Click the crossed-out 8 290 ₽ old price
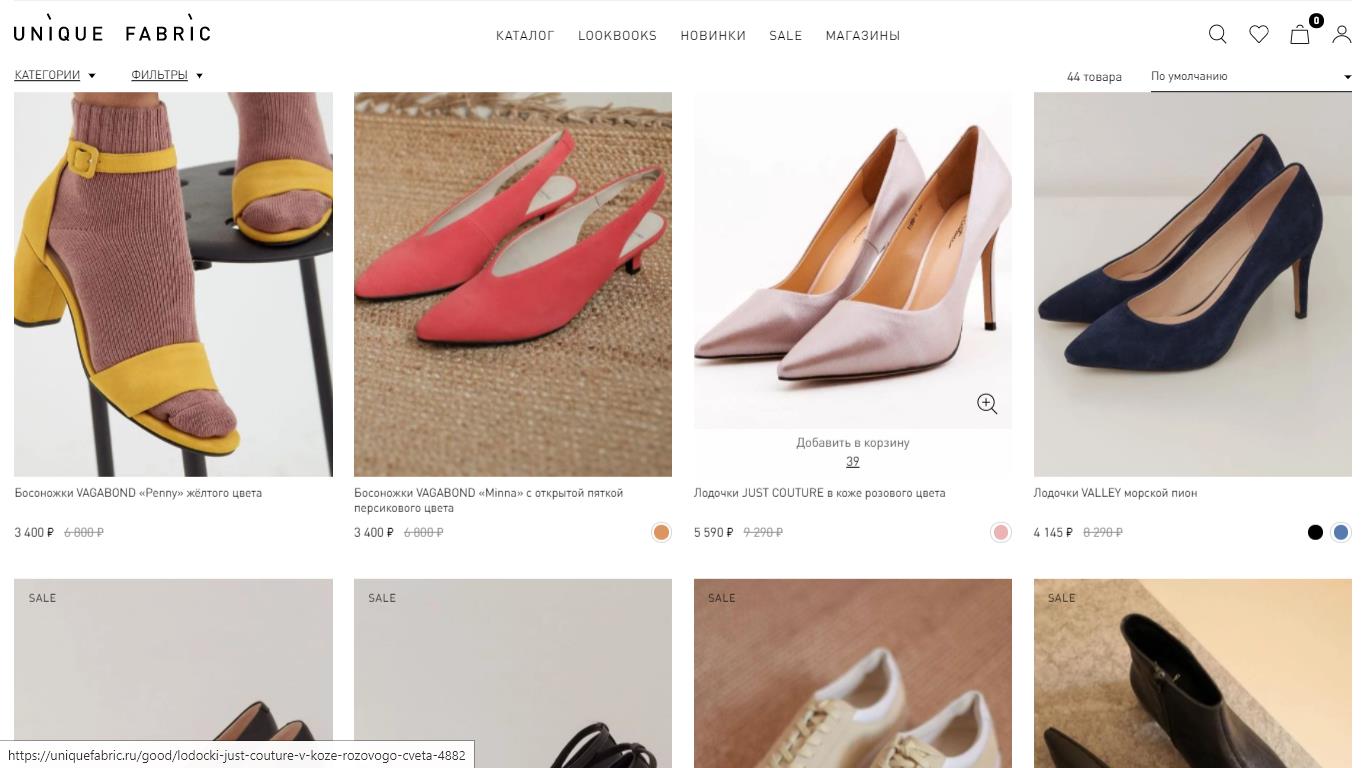1366x768 pixels. point(1103,532)
